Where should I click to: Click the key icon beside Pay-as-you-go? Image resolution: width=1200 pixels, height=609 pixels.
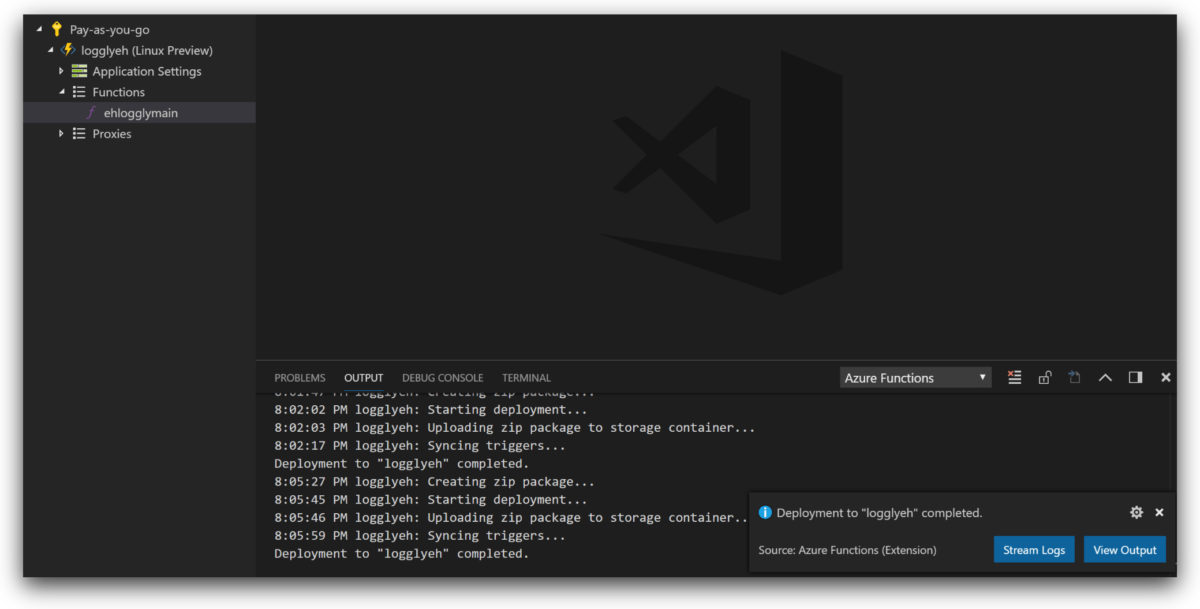(x=55, y=29)
